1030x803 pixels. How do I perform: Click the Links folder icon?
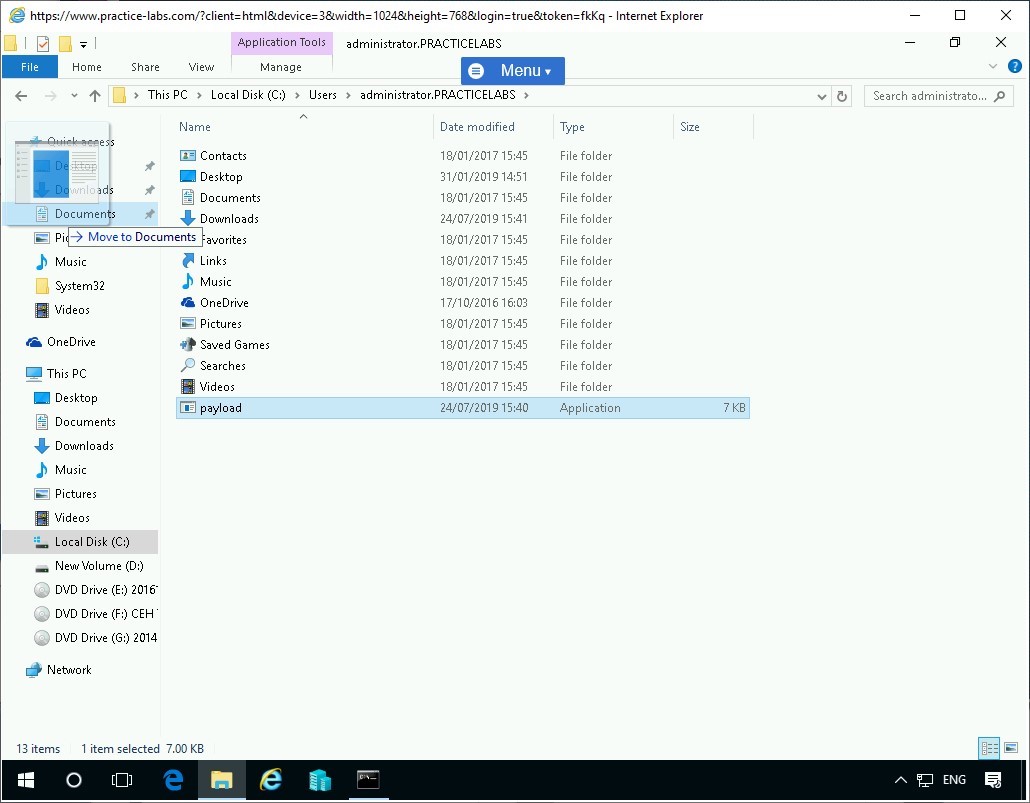(x=188, y=261)
